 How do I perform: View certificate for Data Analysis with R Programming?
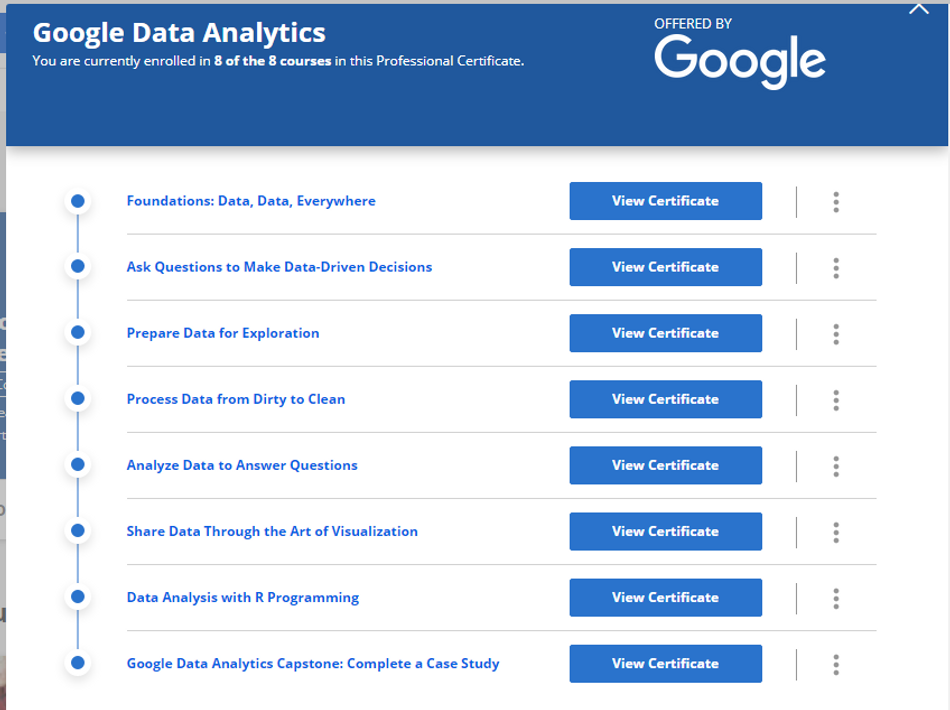coord(665,597)
